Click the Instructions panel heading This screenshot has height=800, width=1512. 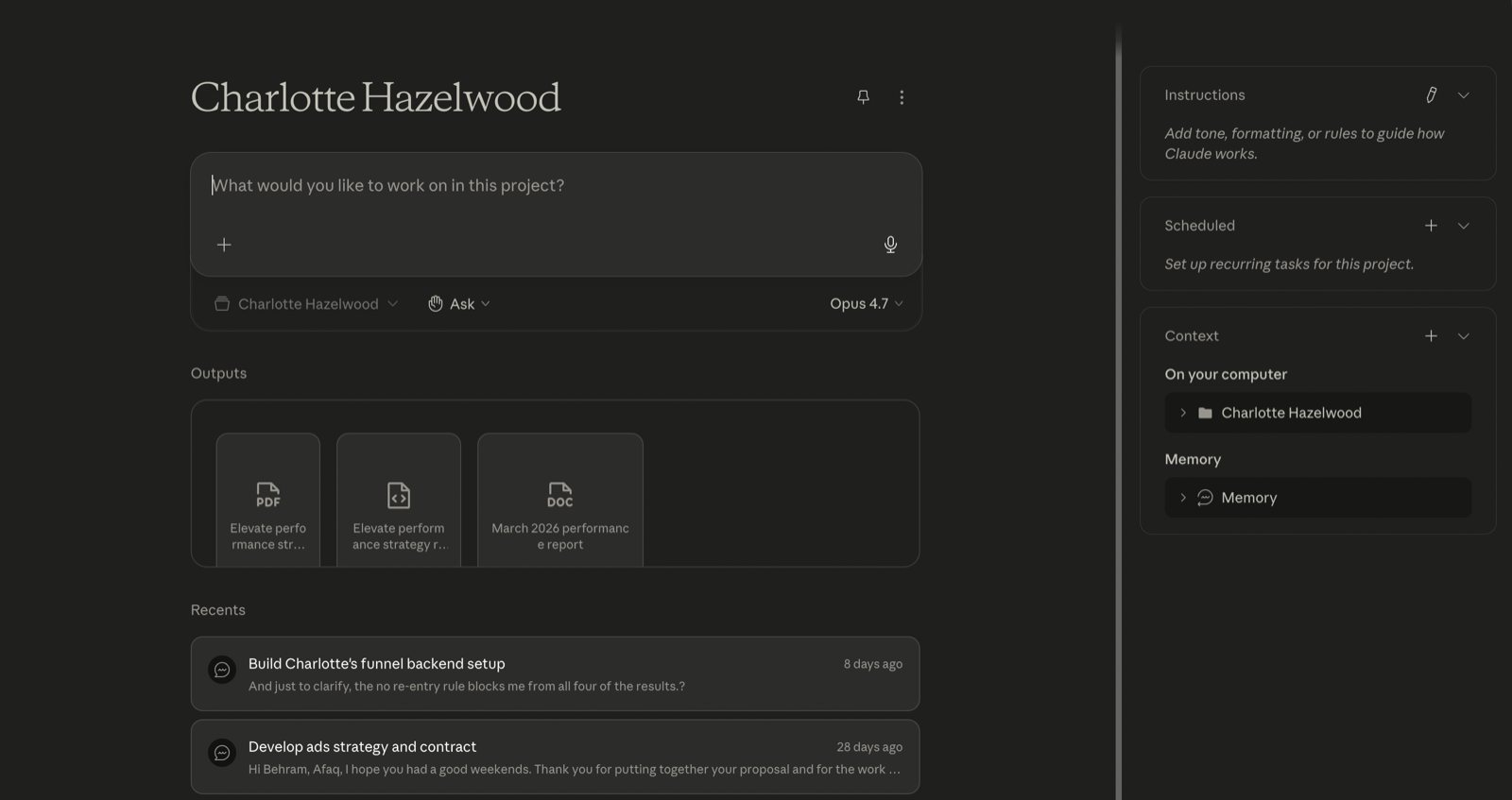[1205, 95]
